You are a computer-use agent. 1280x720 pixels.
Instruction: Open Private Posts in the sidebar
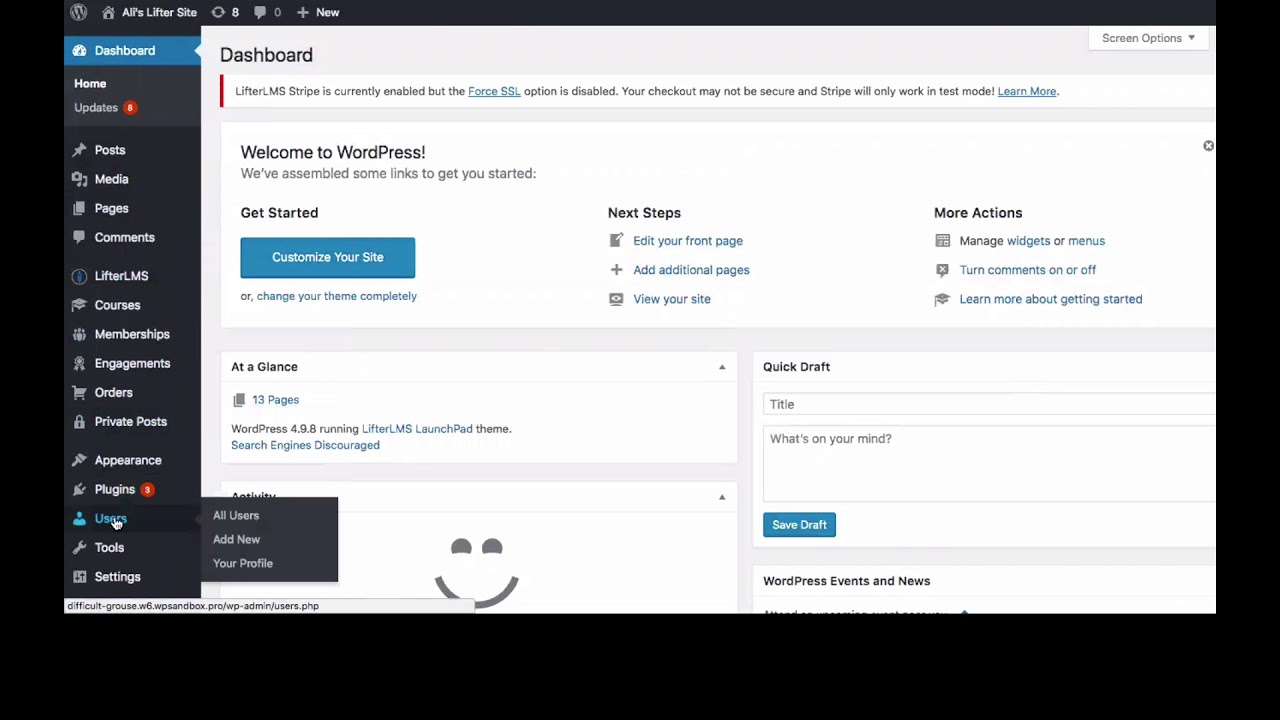[131, 421]
